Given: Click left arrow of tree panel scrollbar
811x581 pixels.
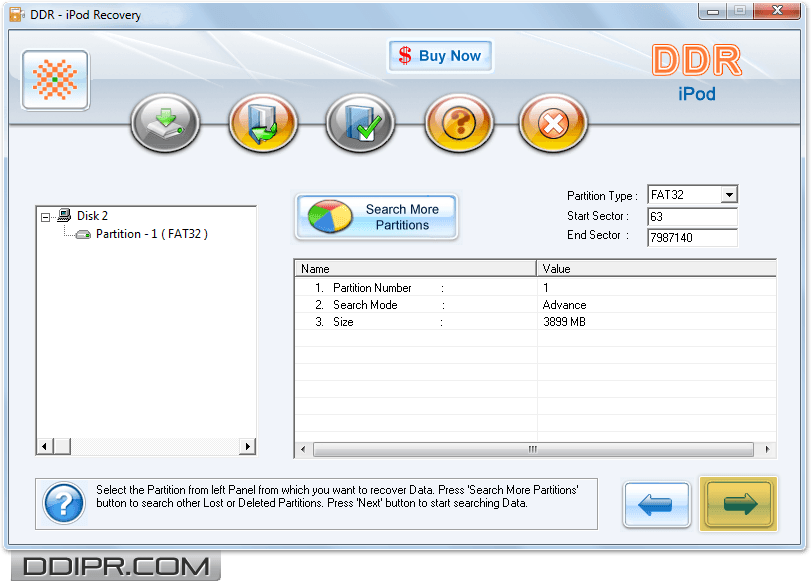Looking at the screenshot, I should (x=44, y=446).
